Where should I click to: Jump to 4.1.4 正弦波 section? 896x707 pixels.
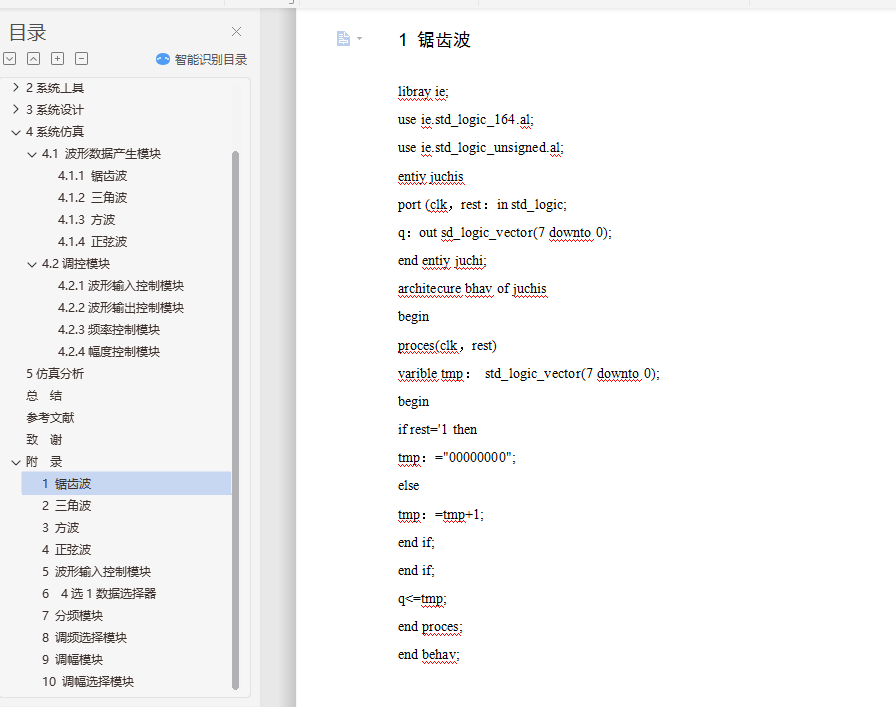[x=92, y=242]
